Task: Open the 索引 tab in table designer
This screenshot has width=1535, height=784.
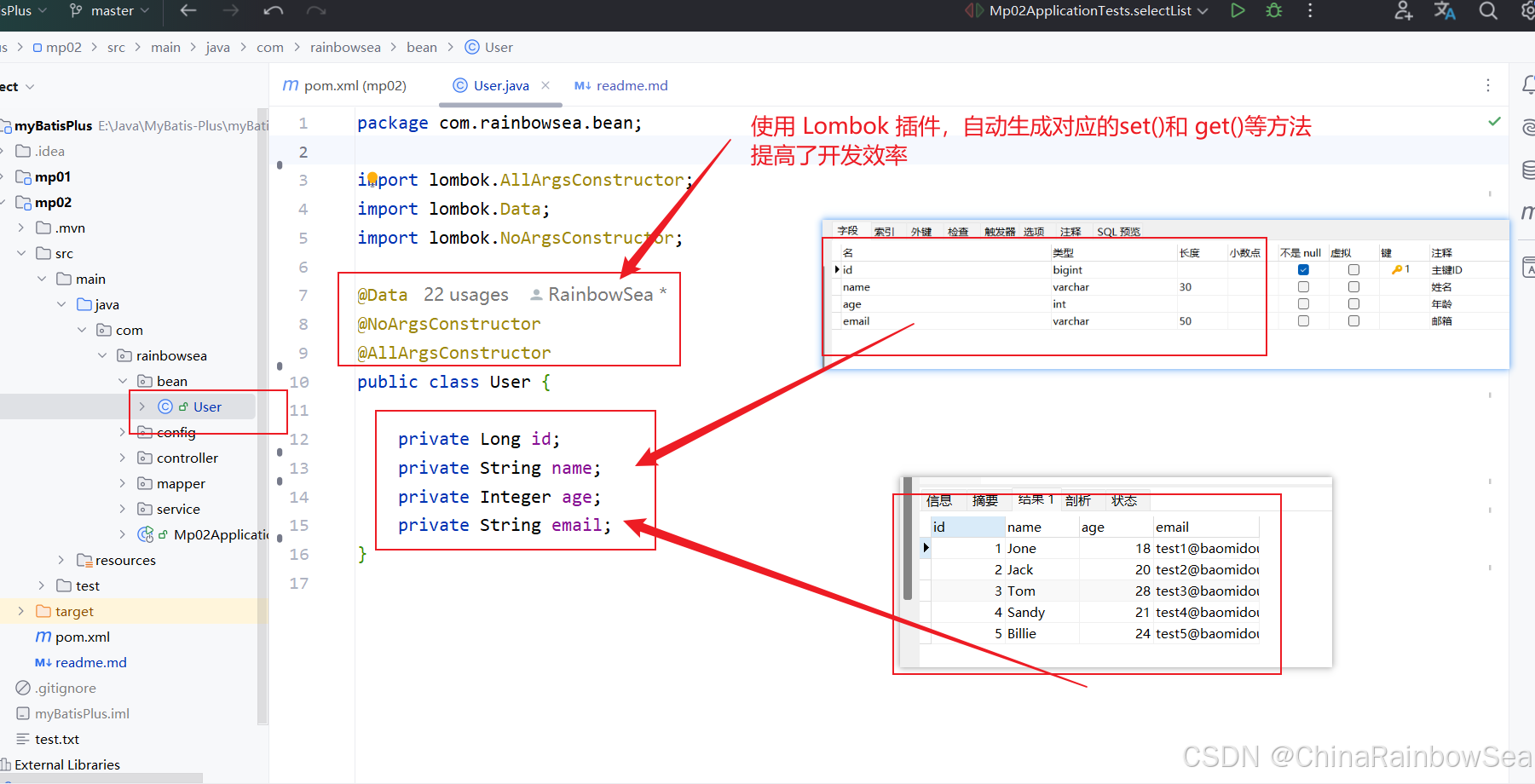Action: pos(885,232)
